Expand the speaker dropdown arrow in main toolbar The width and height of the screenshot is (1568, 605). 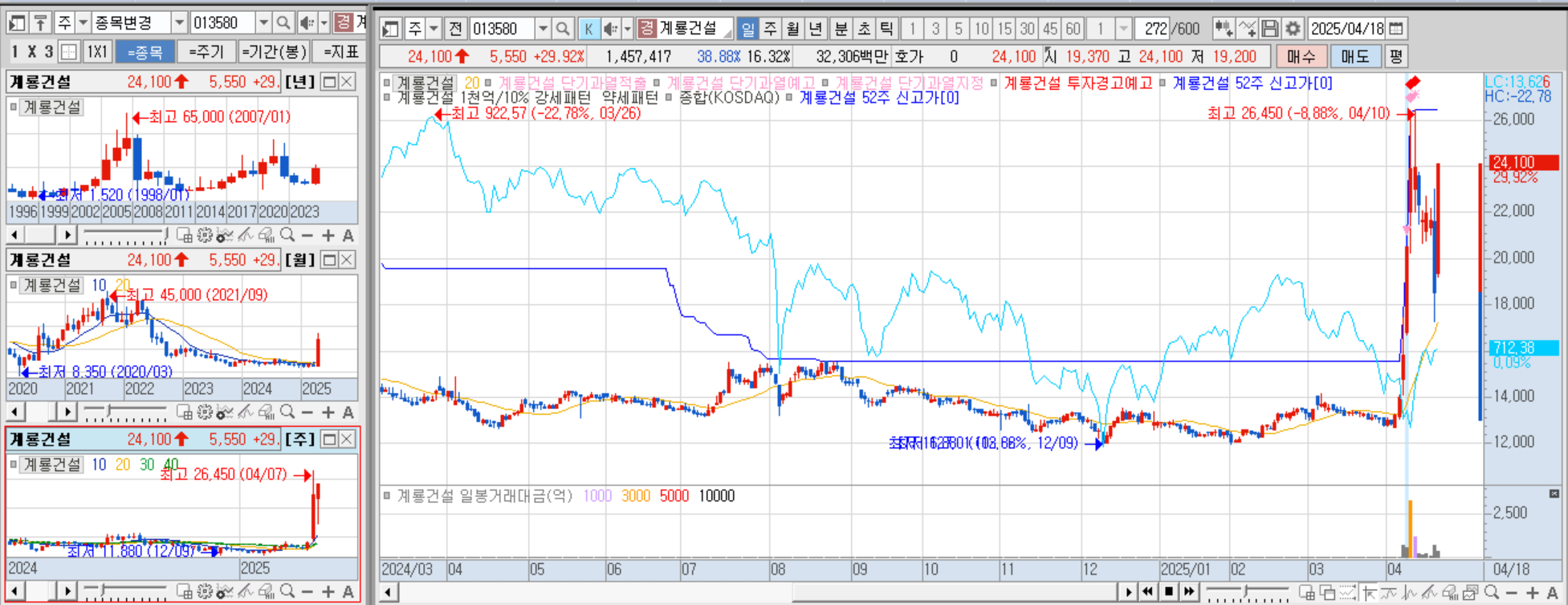pyautogui.click(x=628, y=29)
